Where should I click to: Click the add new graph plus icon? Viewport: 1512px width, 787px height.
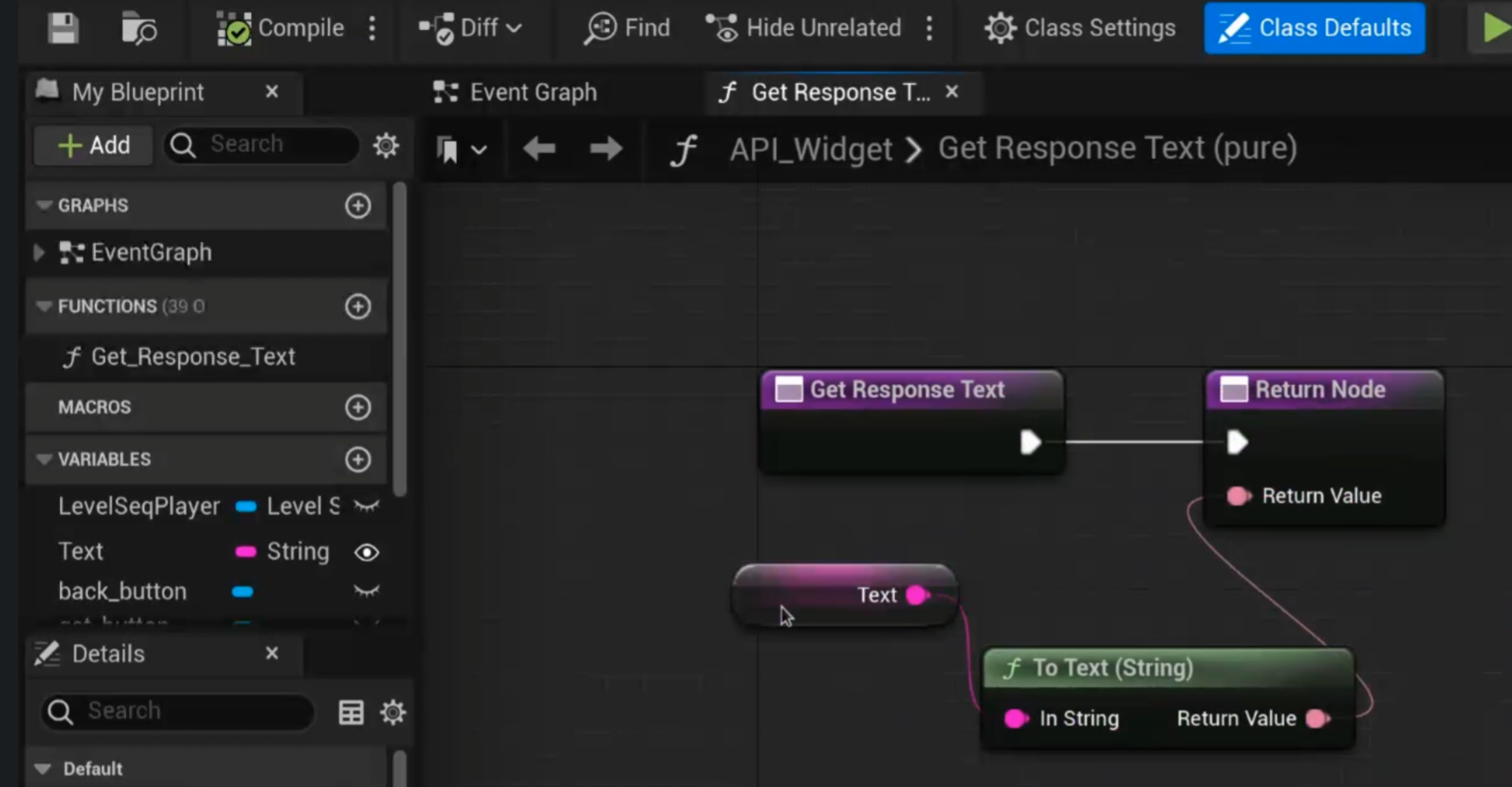[357, 206]
